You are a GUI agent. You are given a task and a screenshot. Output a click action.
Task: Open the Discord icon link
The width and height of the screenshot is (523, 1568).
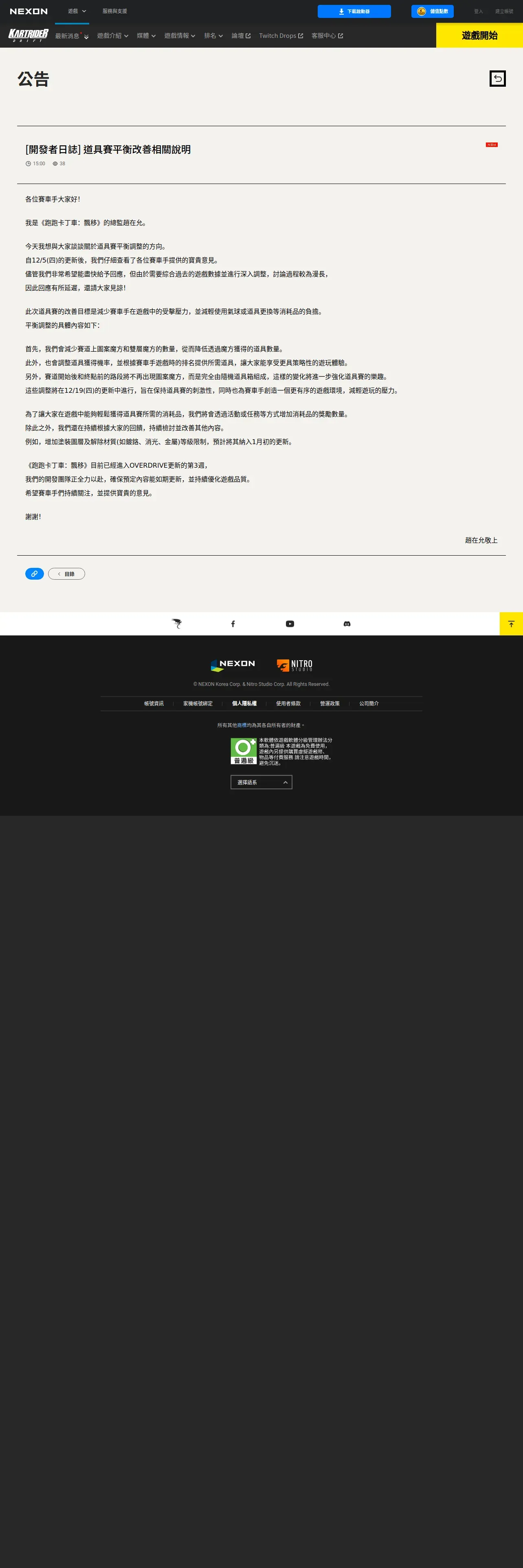coord(347,623)
